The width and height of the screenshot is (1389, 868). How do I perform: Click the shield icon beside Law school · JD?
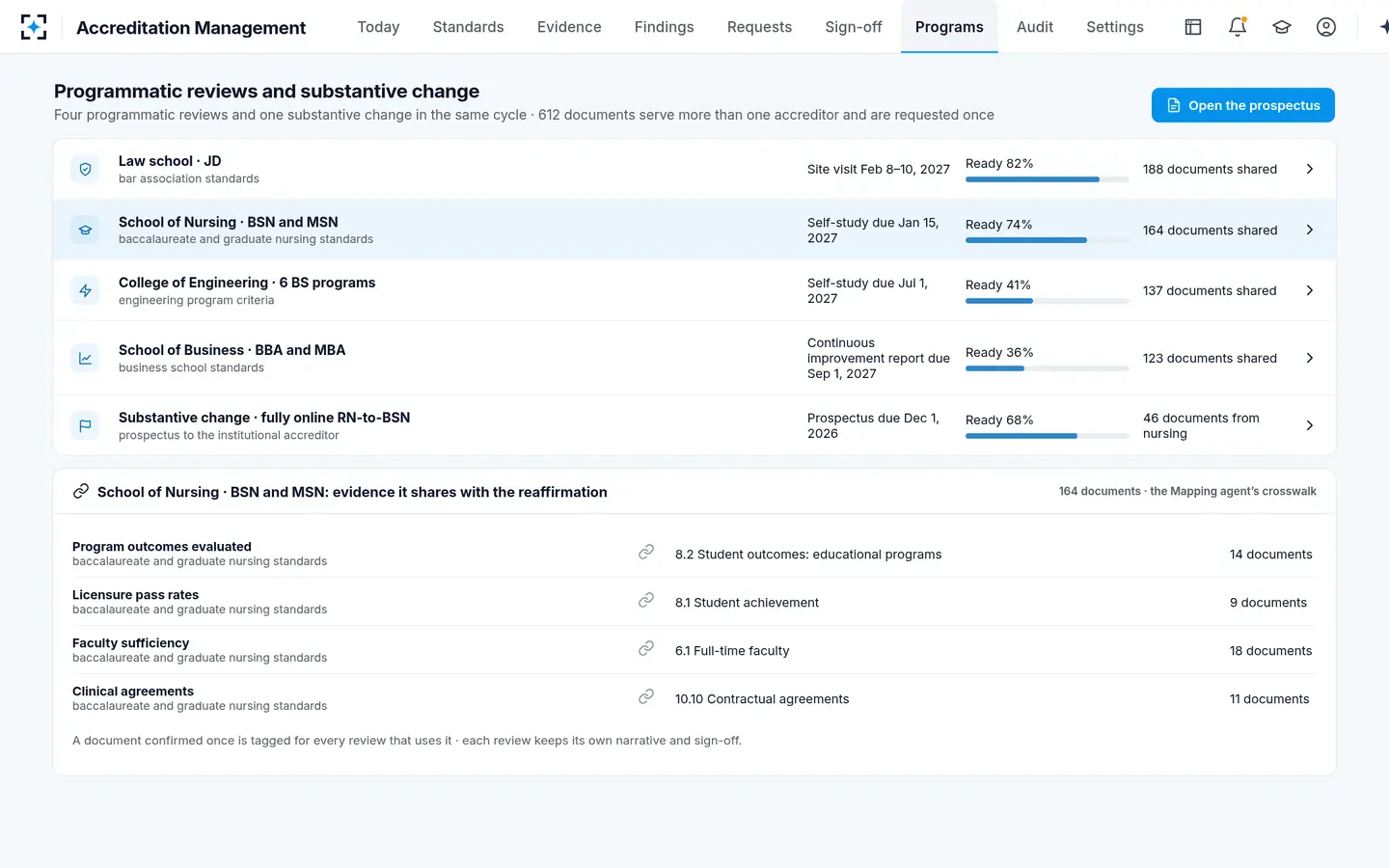(x=86, y=169)
